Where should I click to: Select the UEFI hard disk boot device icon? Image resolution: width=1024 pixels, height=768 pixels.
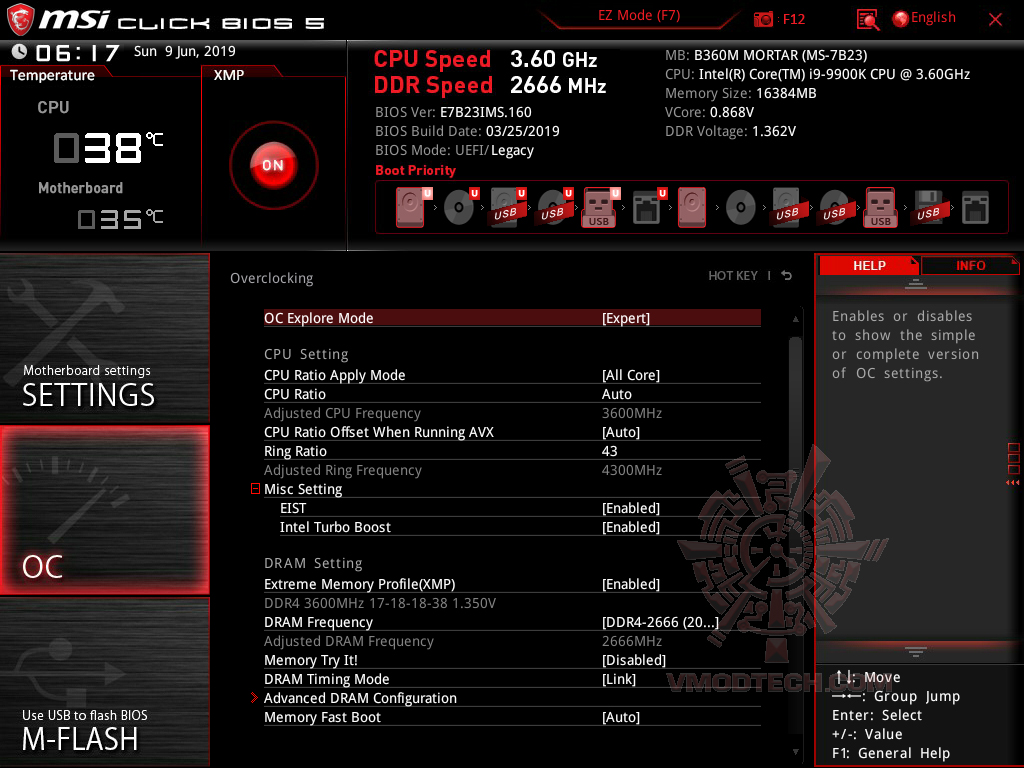click(410, 205)
